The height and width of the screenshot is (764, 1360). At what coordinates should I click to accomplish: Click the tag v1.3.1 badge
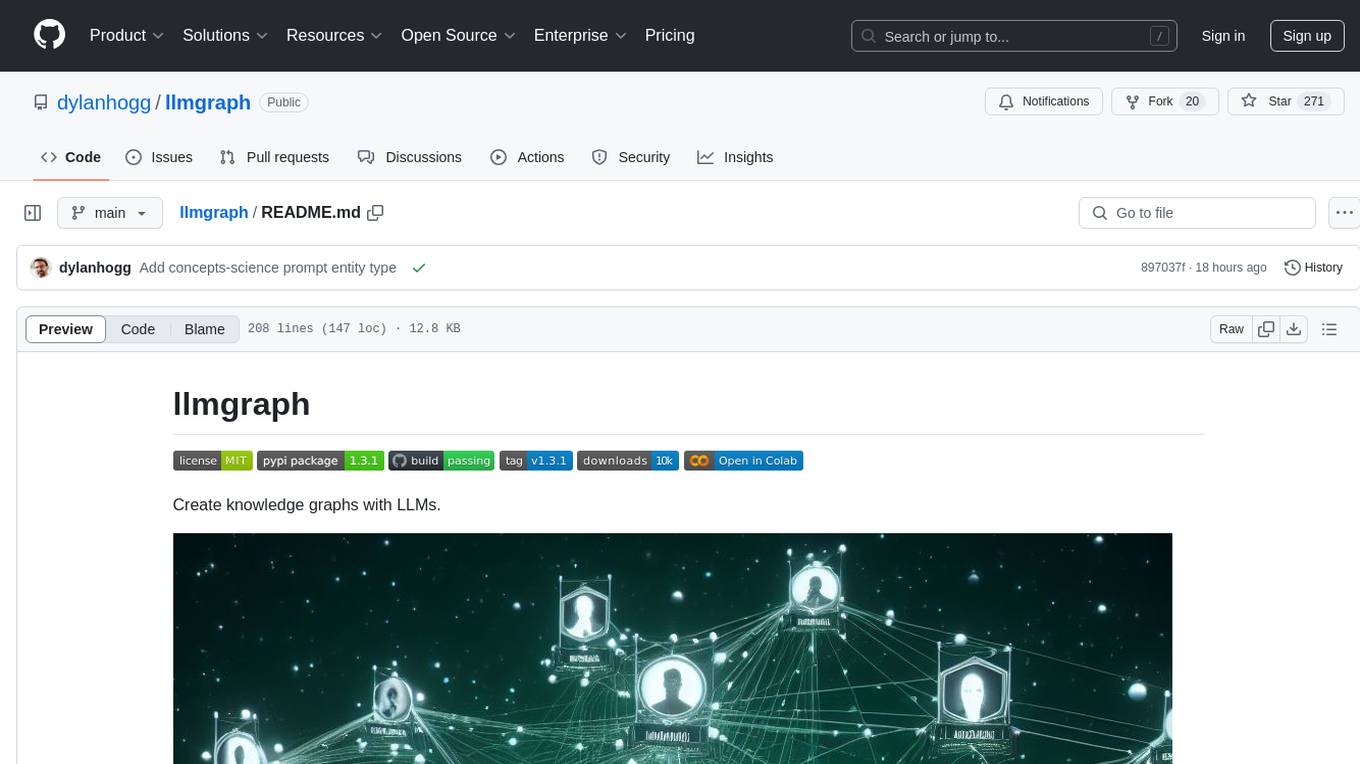point(536,461)
